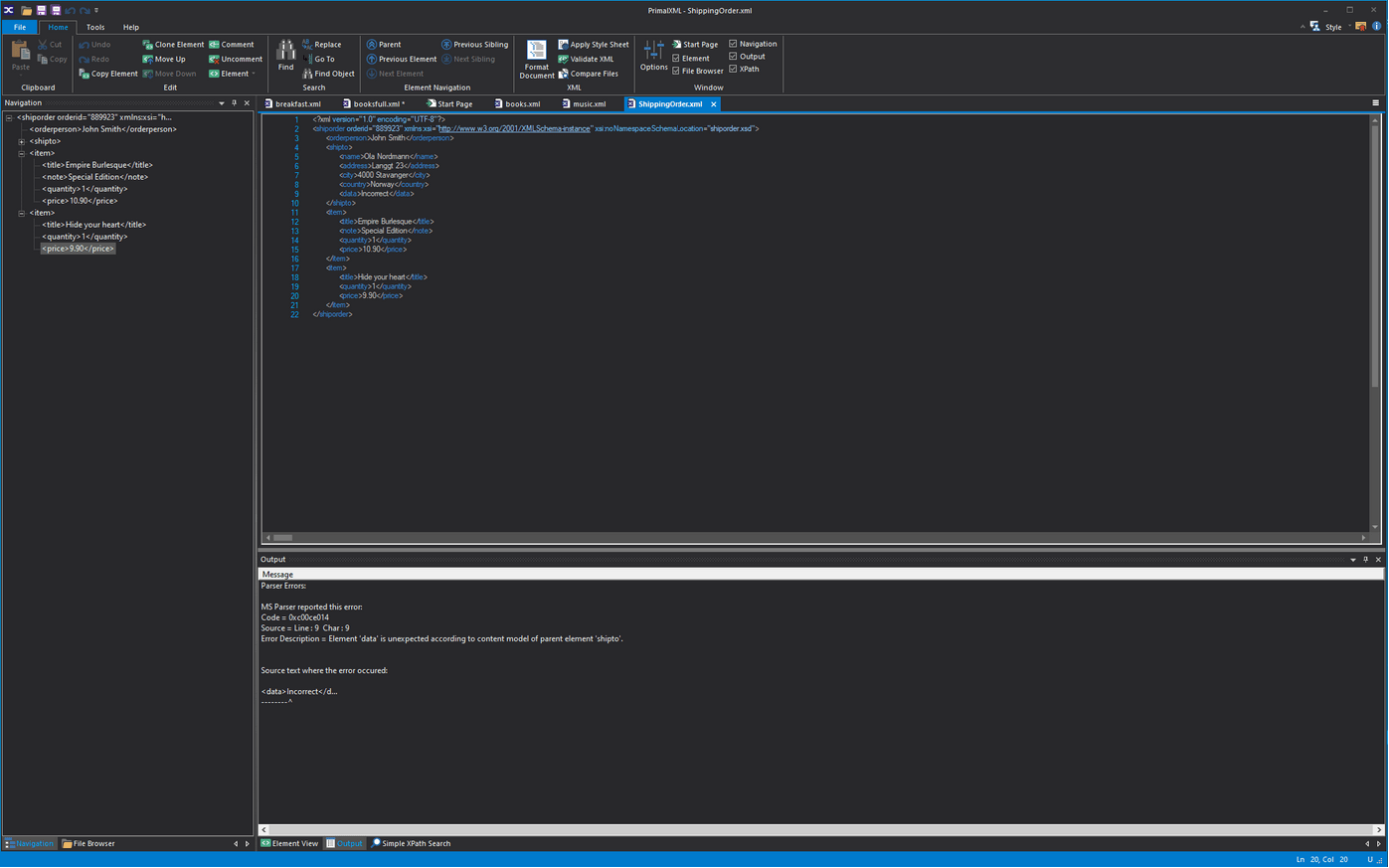Collapse the shiporder root node
Image resolution: width=1389 pixels, height=868 pixels.
tap(9, 117)
